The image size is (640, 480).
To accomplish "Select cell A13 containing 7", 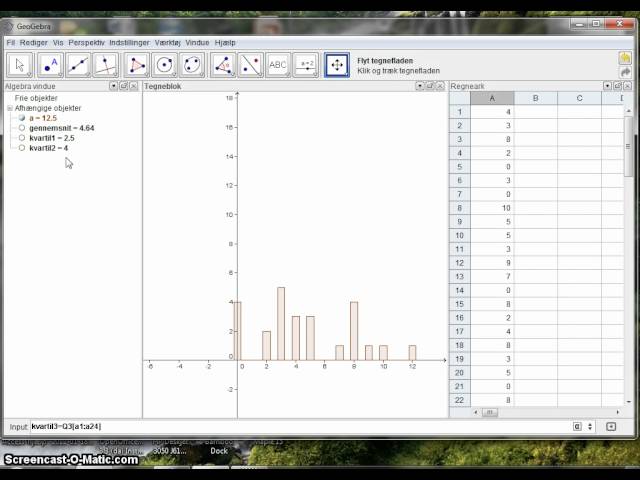I will point(492,277).
